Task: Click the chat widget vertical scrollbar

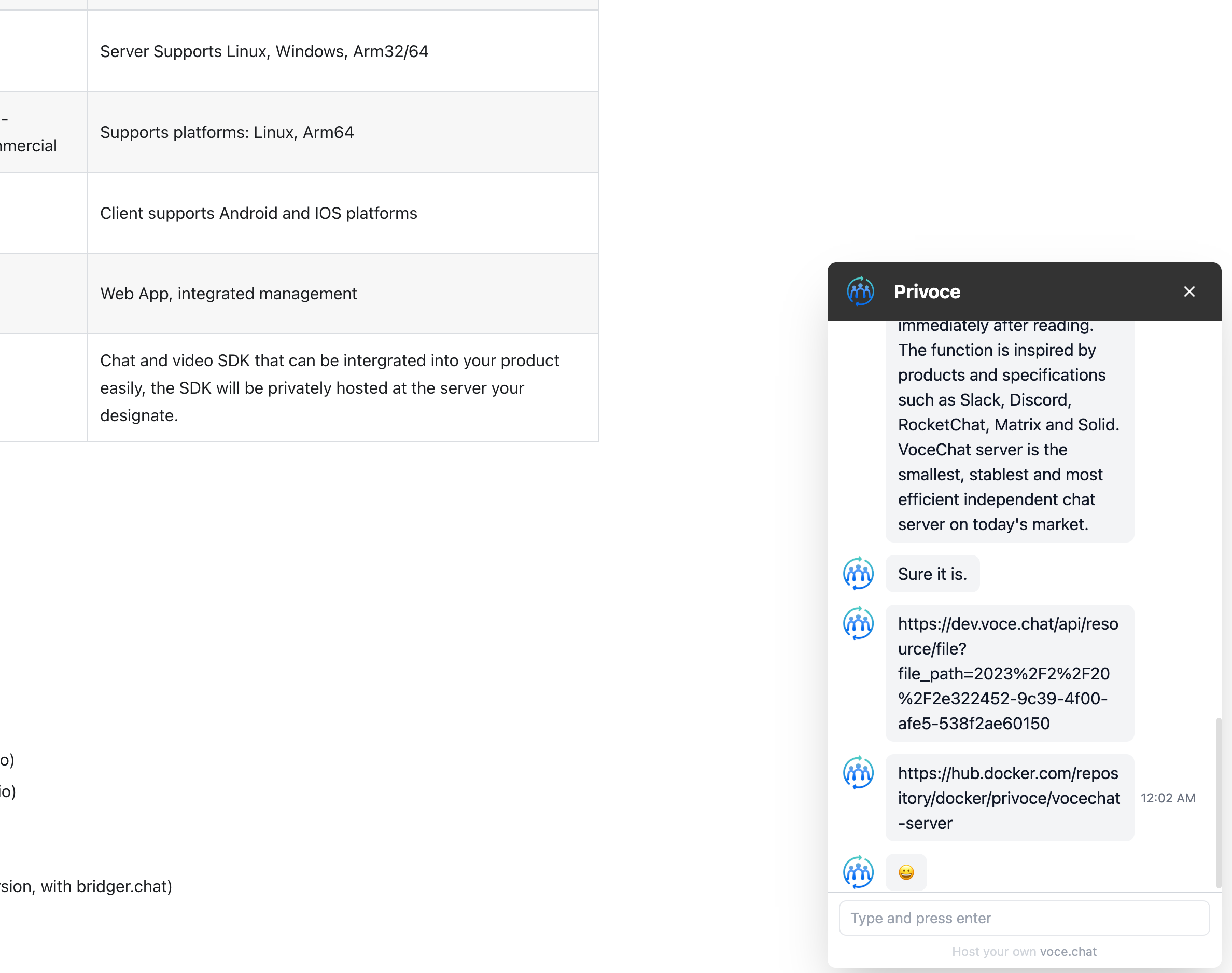Action: 1219,803
